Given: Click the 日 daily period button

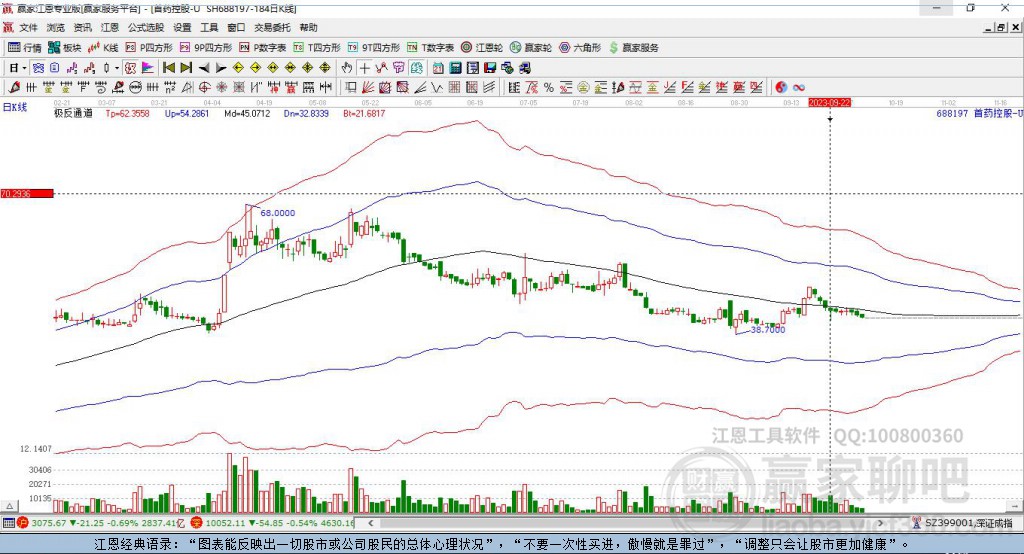Looking at the screenshot, I should pyautogui.click(x=14, y=68).
